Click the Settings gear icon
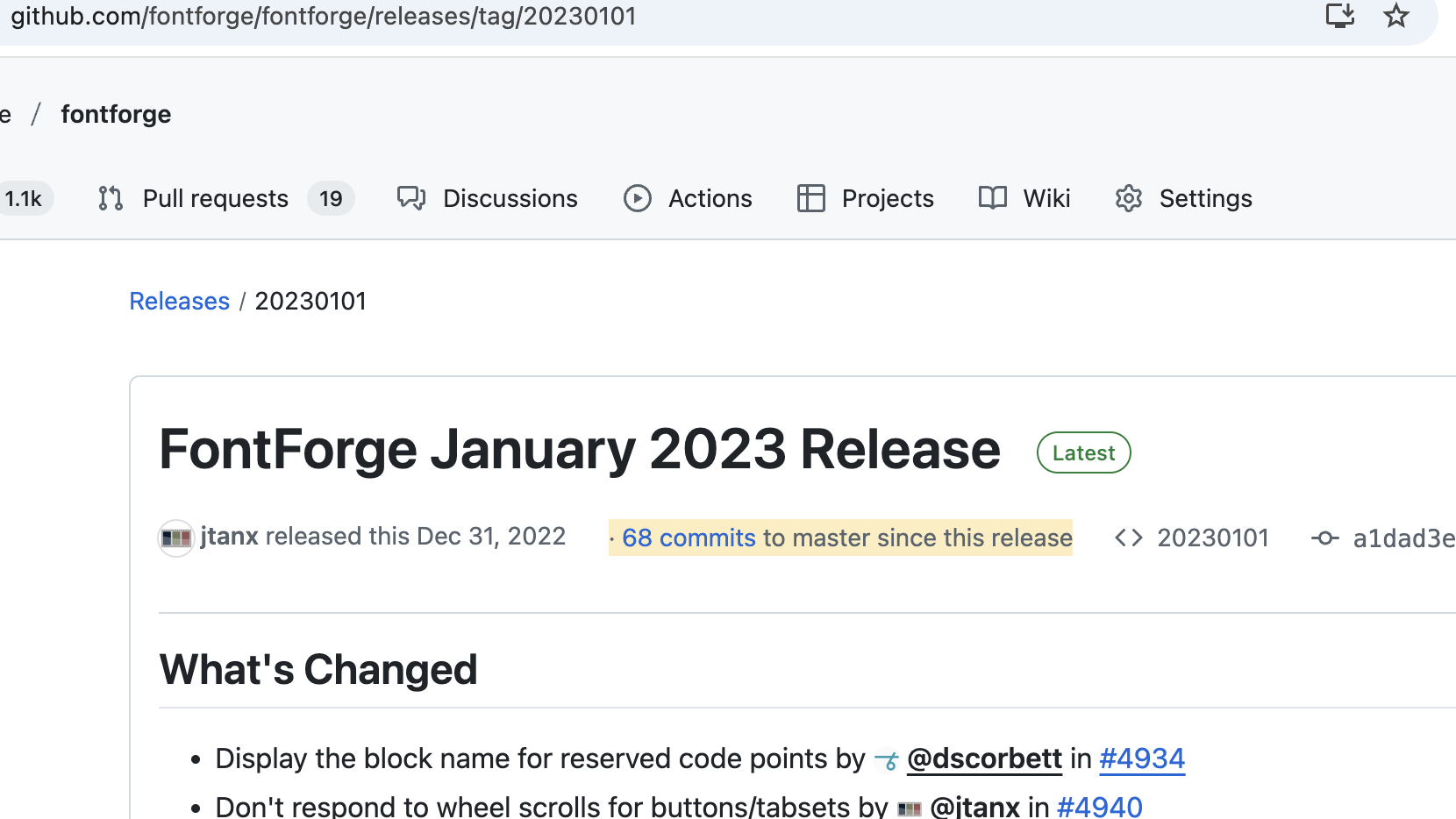This screenshot has height=819, width=1456. pyautogui.click(x=1129, y=198)
